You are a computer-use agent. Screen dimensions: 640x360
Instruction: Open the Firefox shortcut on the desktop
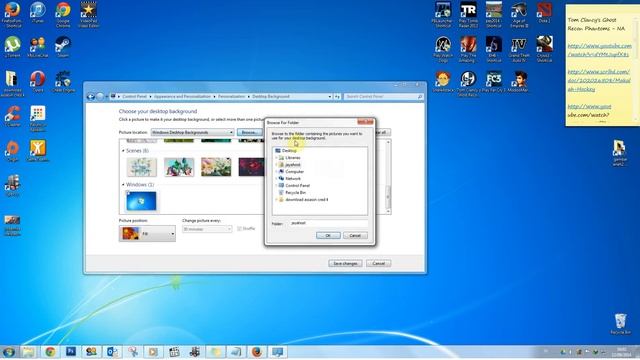tap(12, 15)
